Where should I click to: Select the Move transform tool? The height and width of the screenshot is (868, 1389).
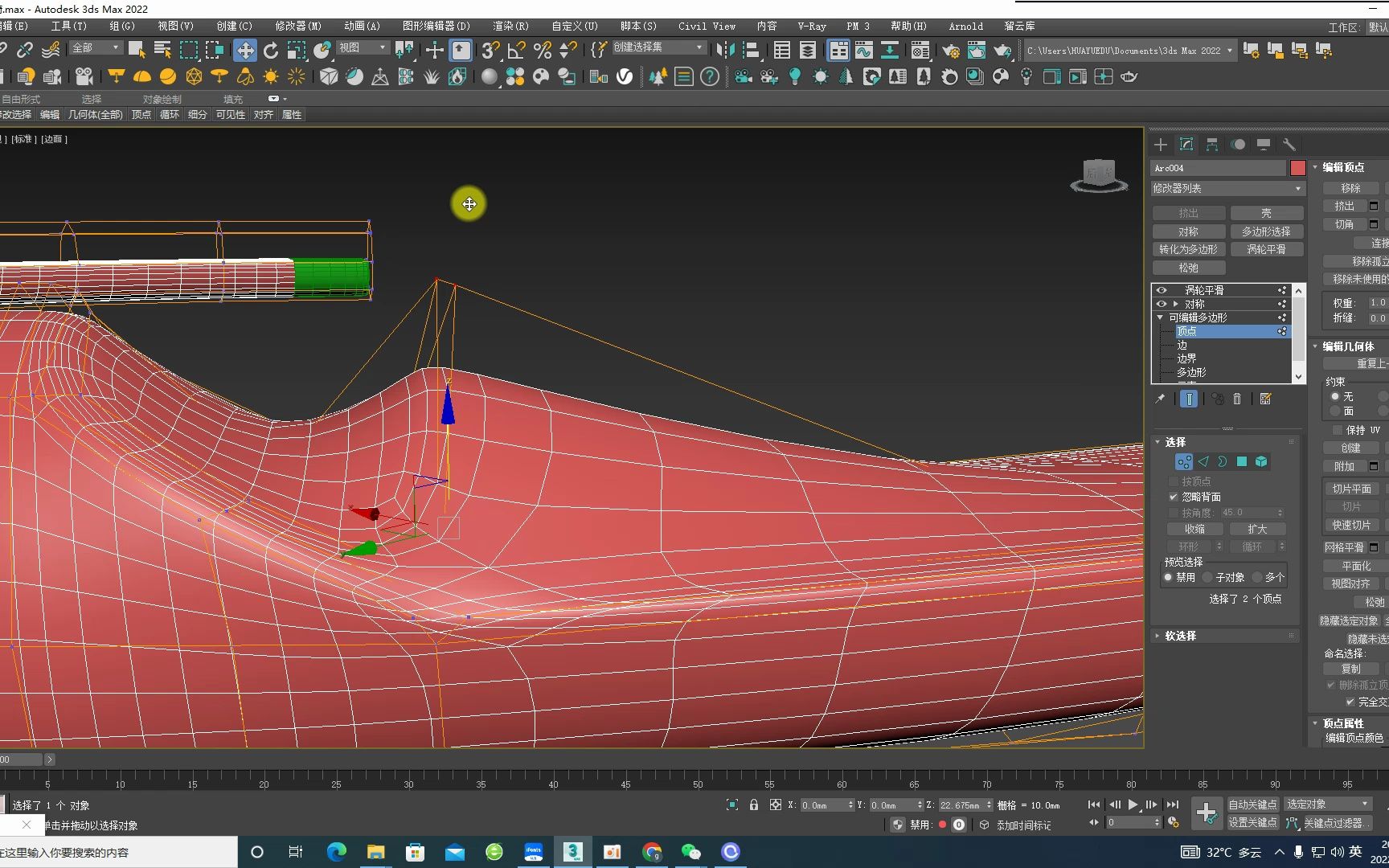(x=244, y=51)
